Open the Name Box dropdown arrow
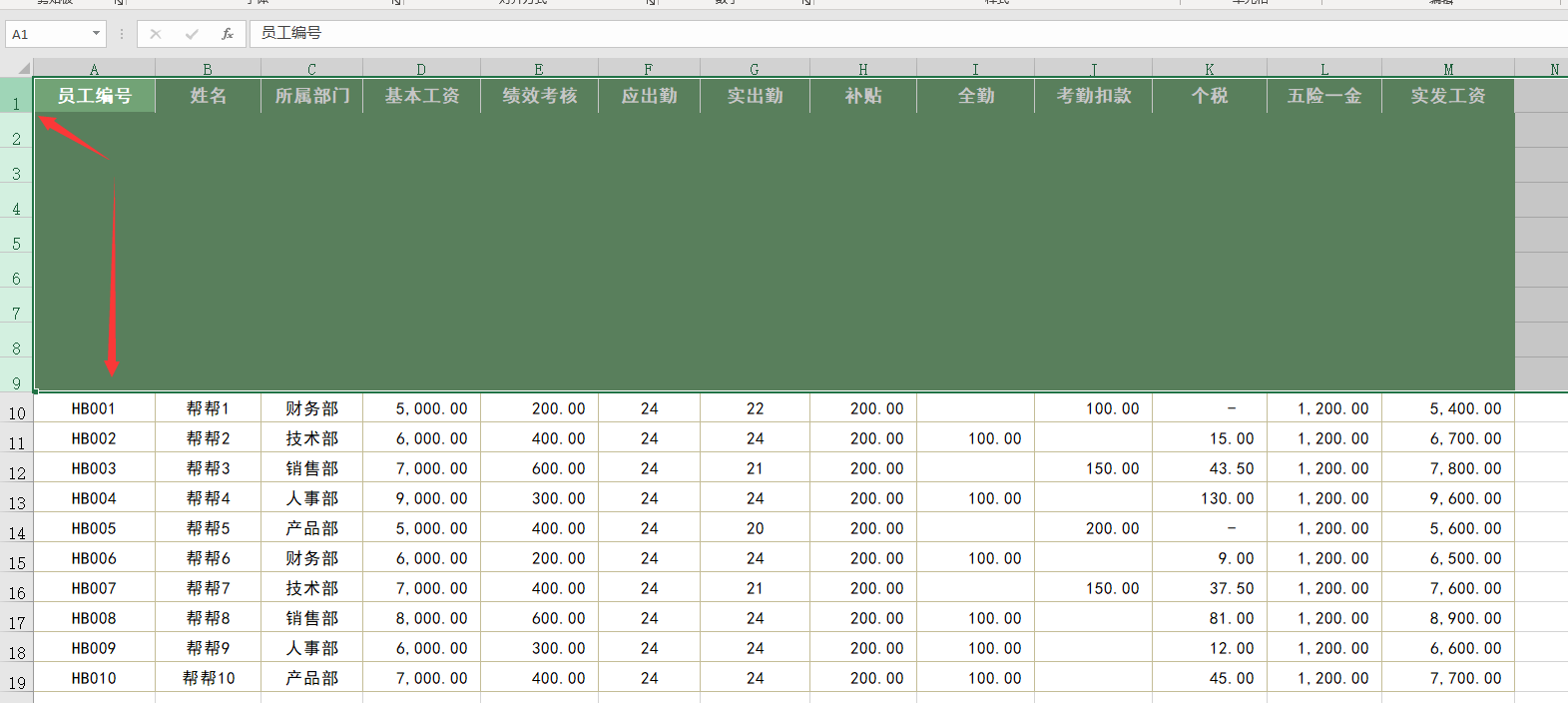 (x=96, y=34)
